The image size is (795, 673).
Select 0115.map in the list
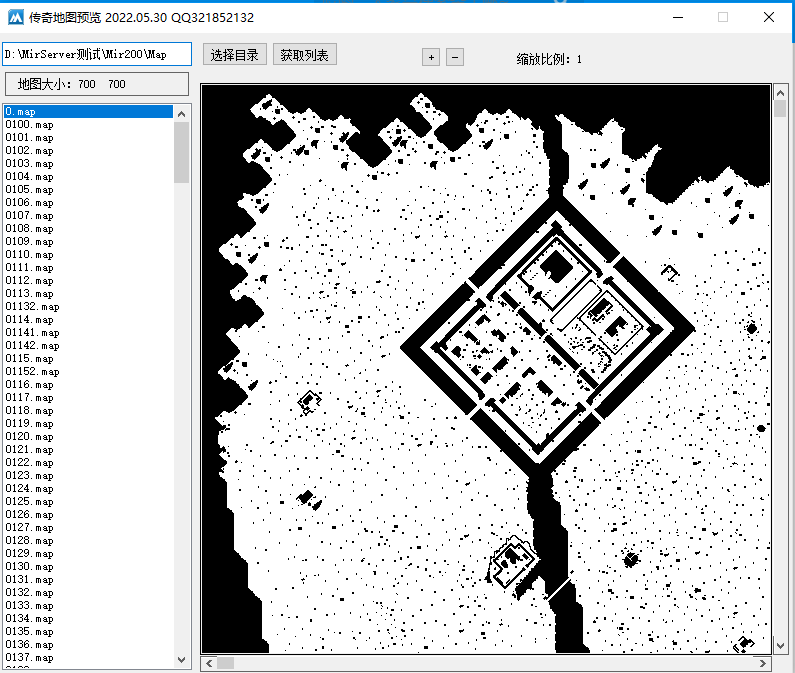(x=88, y=359)
